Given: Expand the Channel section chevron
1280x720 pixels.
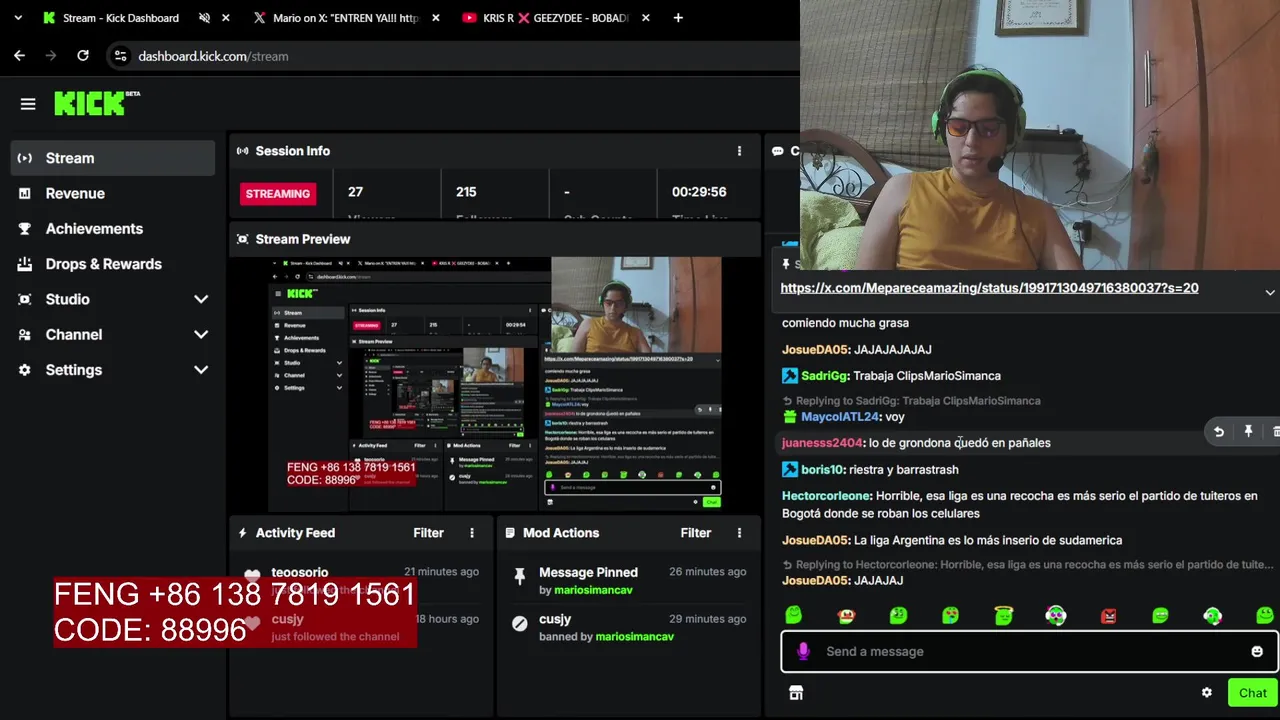Looking at the screenshot, I should pos(201,334).
